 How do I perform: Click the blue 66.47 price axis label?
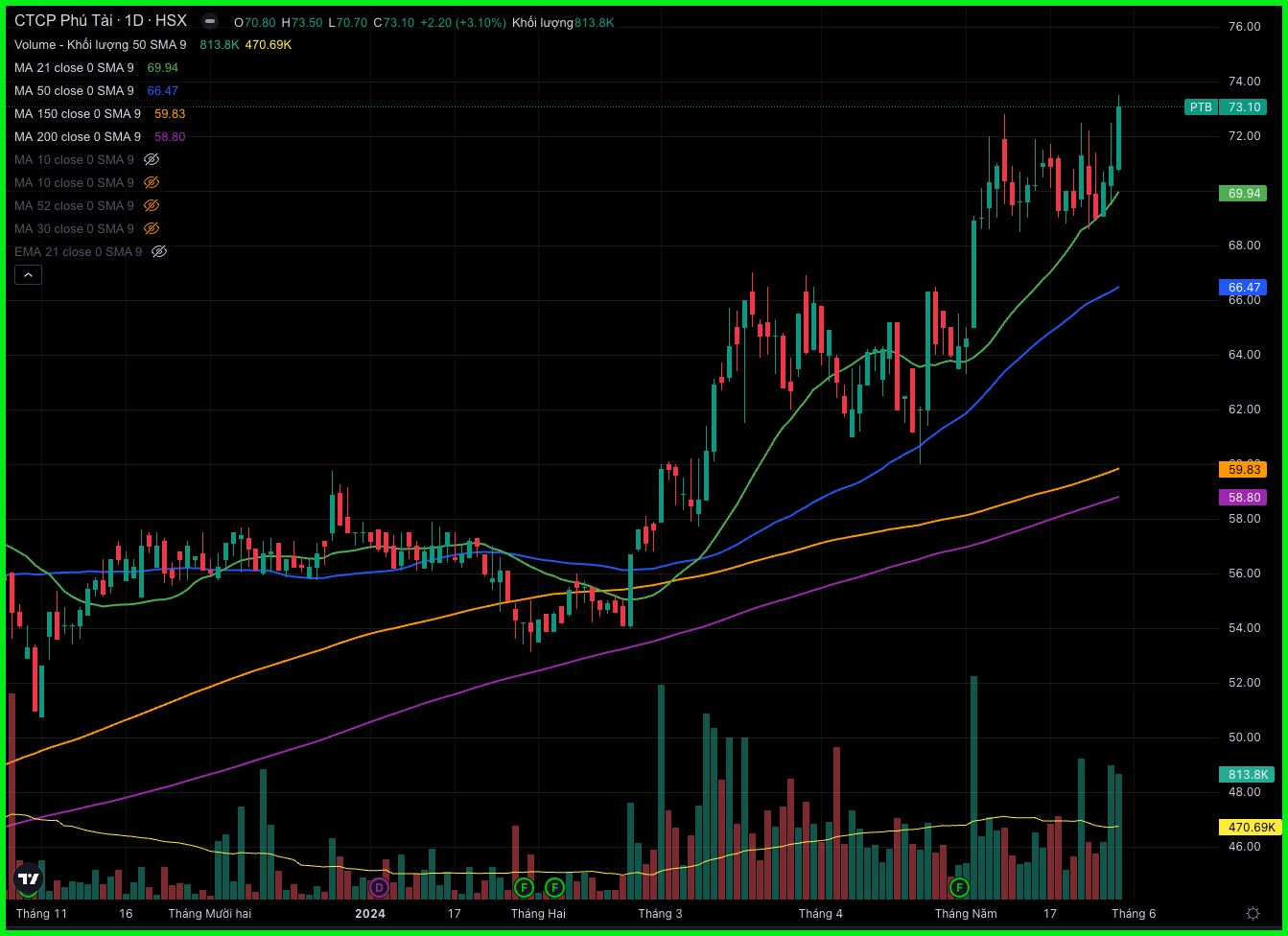click(x=1244, y=287)
